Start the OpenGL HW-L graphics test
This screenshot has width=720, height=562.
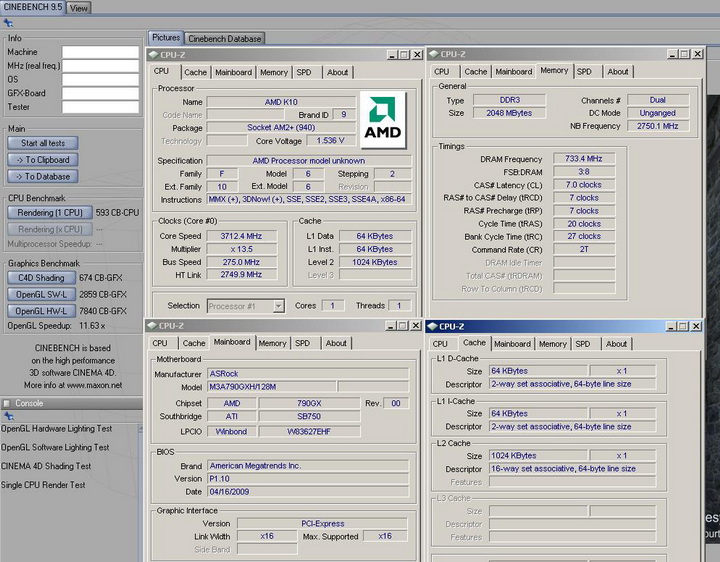click(x=40, y=310)
